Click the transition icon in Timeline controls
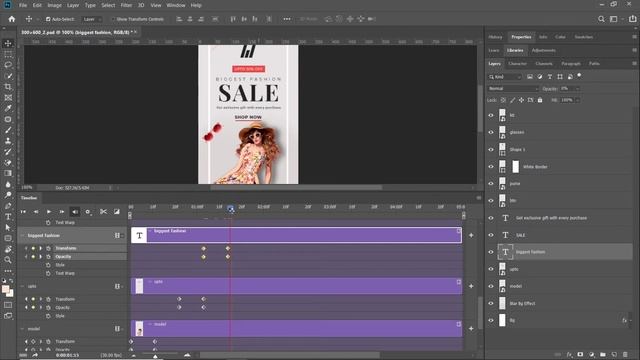 [x=117, y=211]
